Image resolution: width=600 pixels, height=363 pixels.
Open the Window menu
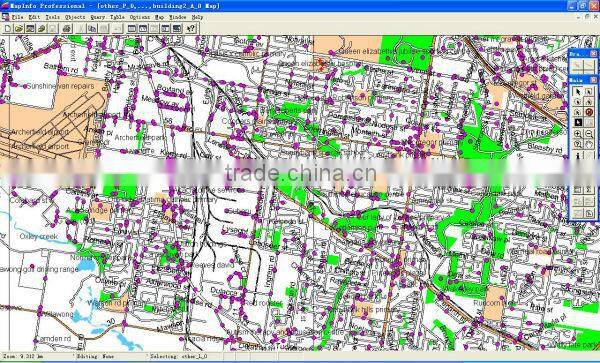click(x=178, y=17)
